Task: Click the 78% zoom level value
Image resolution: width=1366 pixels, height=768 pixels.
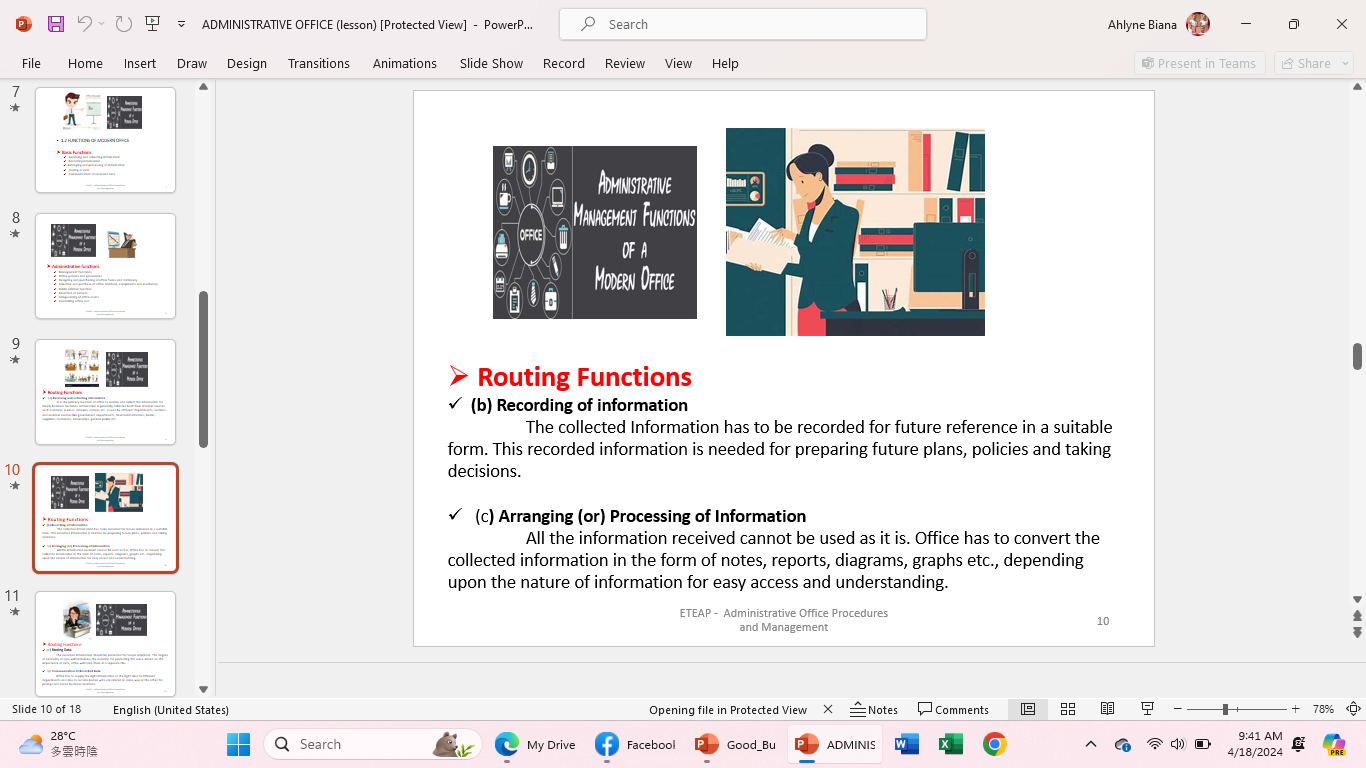Action: click(x=1323, y=709)
